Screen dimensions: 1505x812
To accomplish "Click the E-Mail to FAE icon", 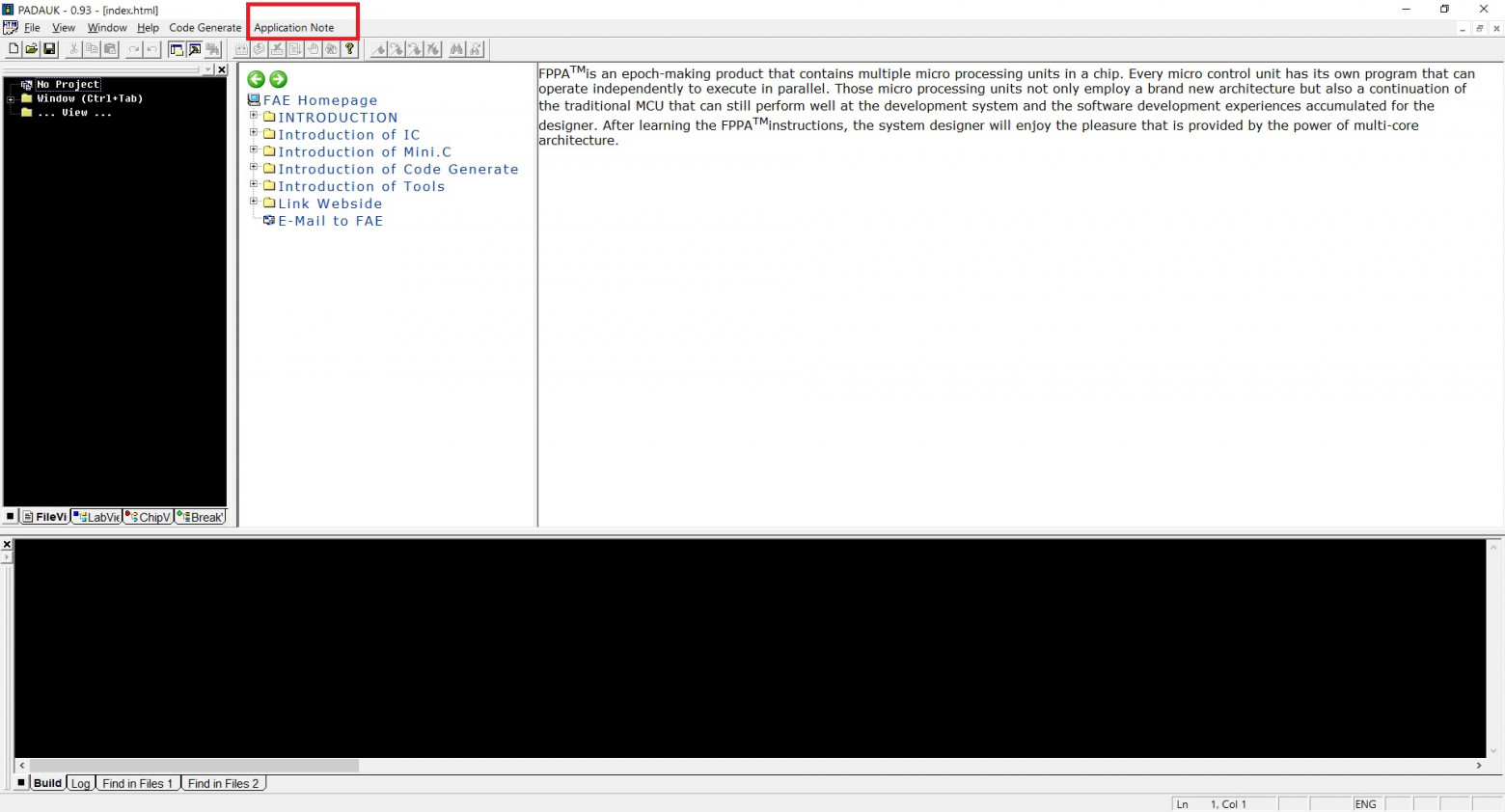I will 269,221.
